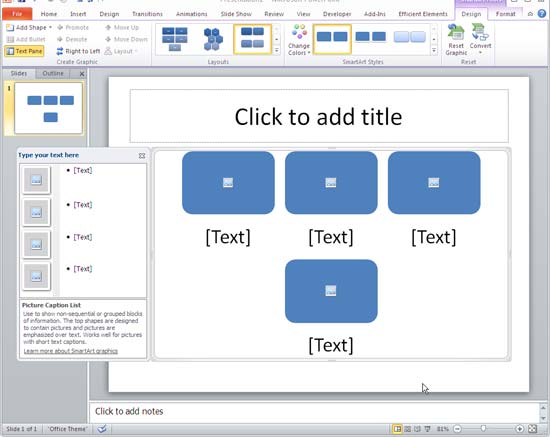
Task: Click the Promote button
Action: (x=73, y=27)
